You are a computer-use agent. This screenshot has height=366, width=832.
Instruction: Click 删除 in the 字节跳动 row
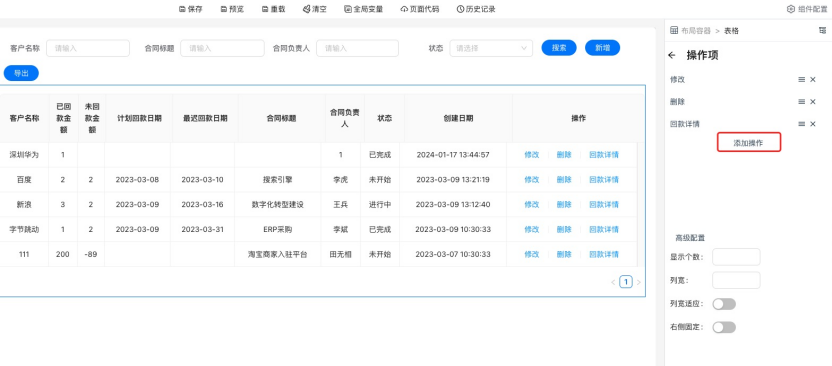[564, 230]
